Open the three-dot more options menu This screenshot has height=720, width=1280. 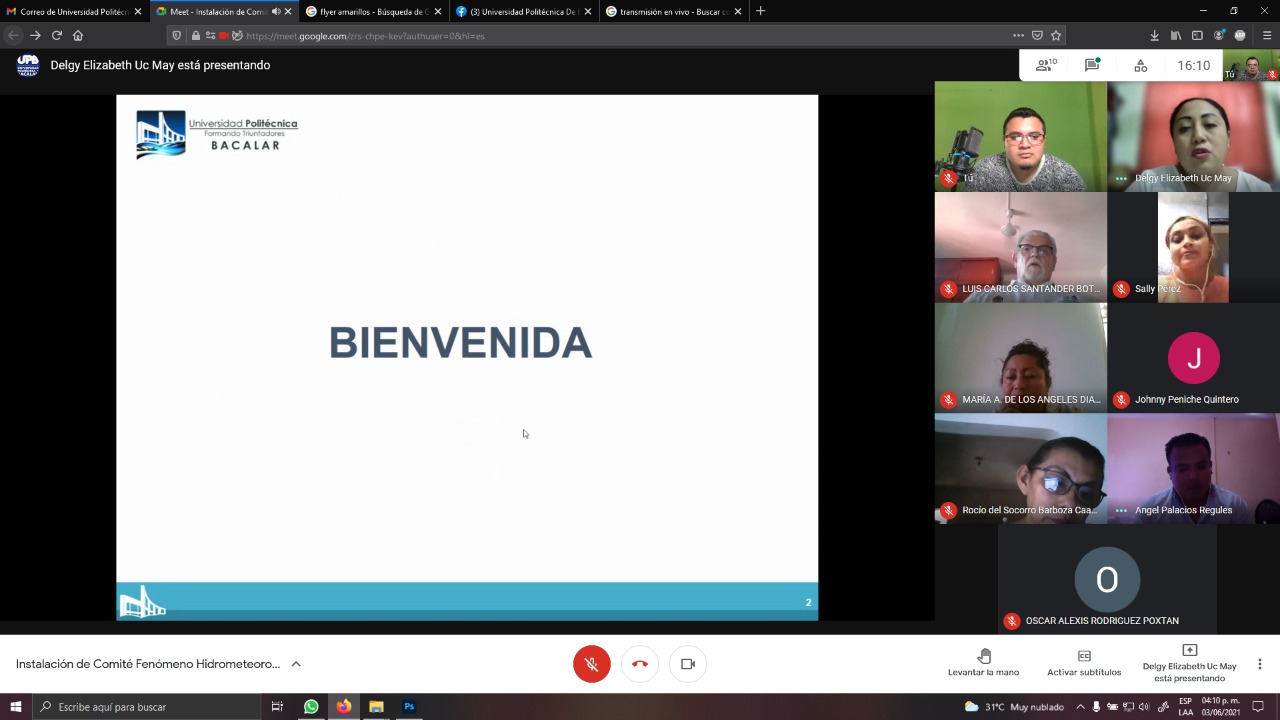(1260, 664)
